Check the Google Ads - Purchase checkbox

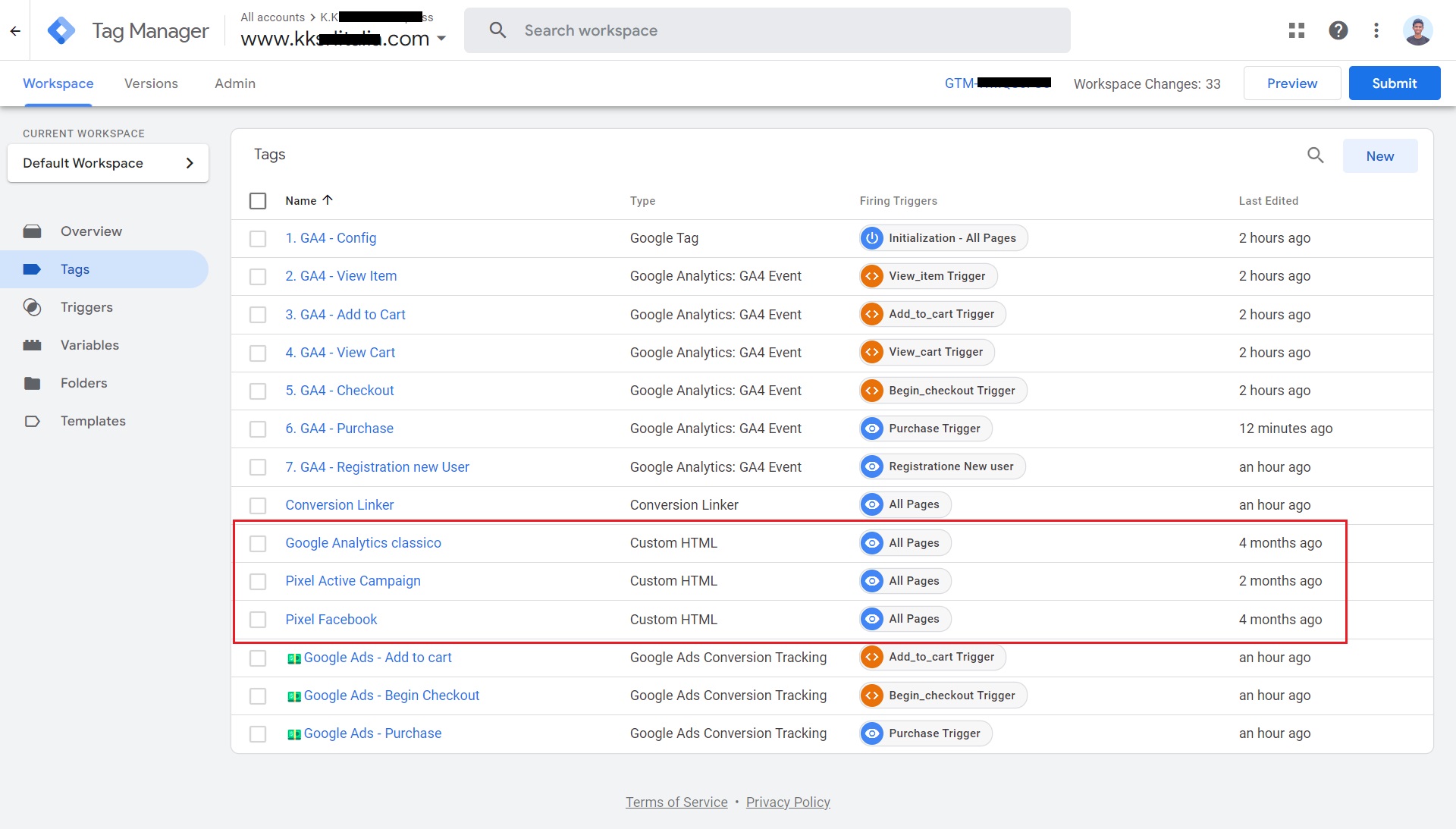pos(258,734)
